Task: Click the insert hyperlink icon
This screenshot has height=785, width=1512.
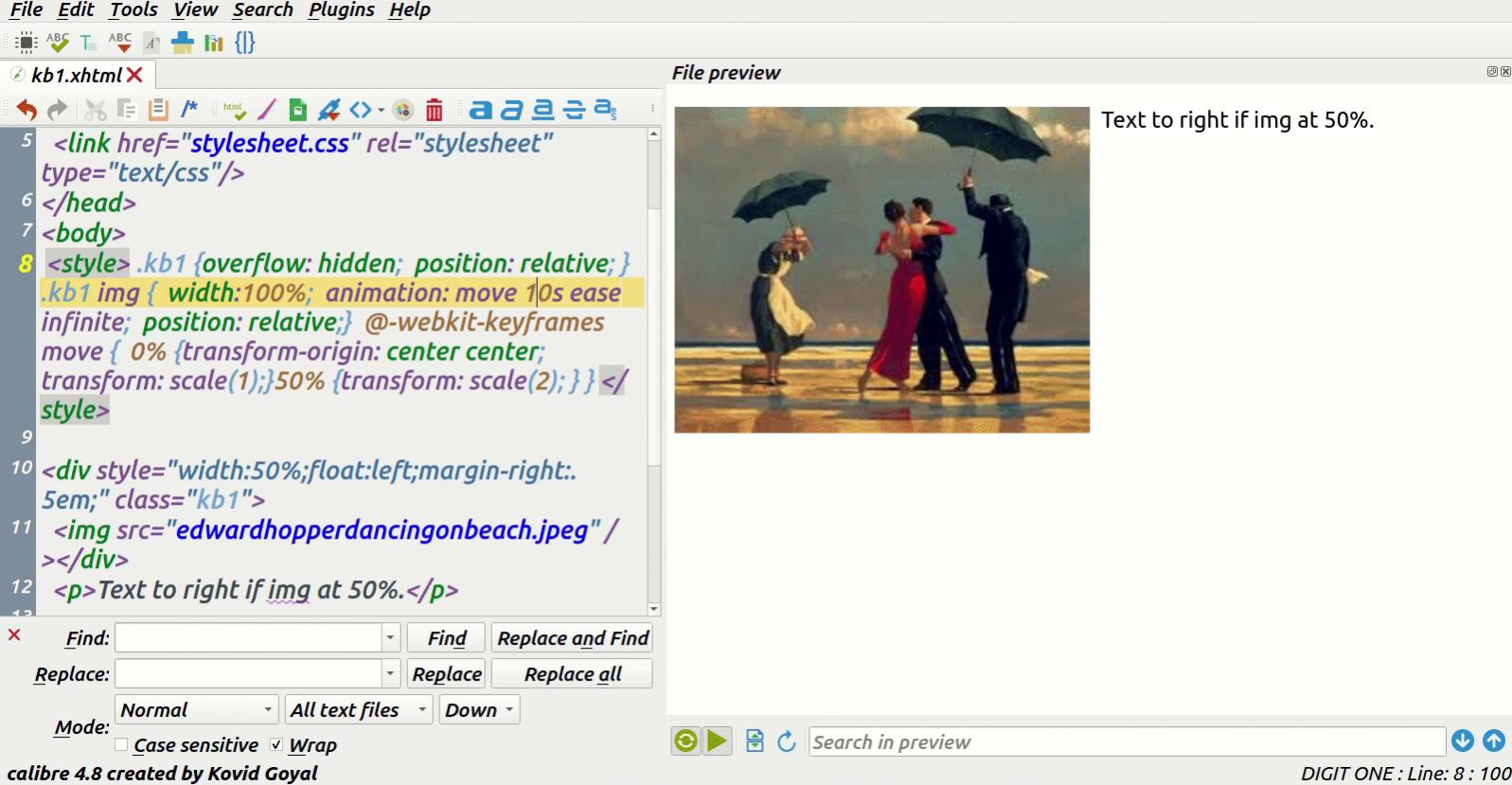Action: click(x=329, y=110)
